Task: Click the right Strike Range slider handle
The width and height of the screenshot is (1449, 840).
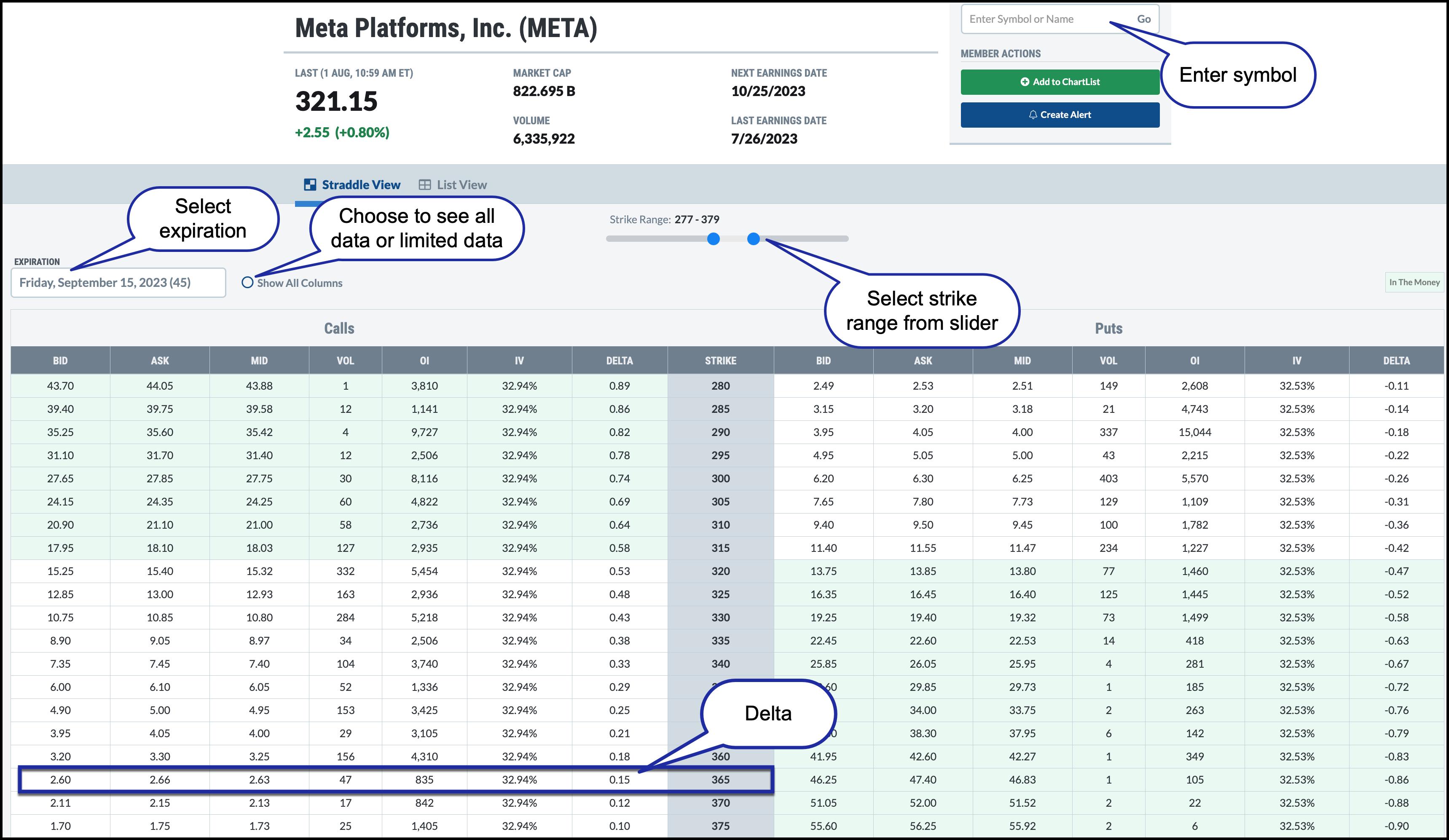Action: pyautogui.click(x=753, y=239)
